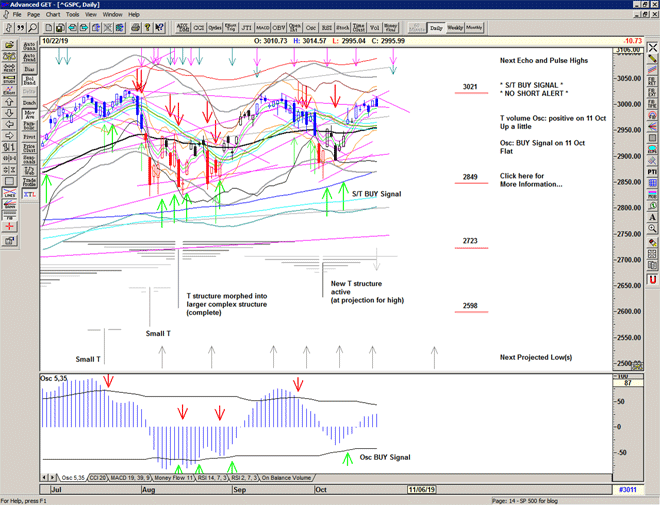Create a new blank page
Screen dimensions: 660x505
coord(48,28)
